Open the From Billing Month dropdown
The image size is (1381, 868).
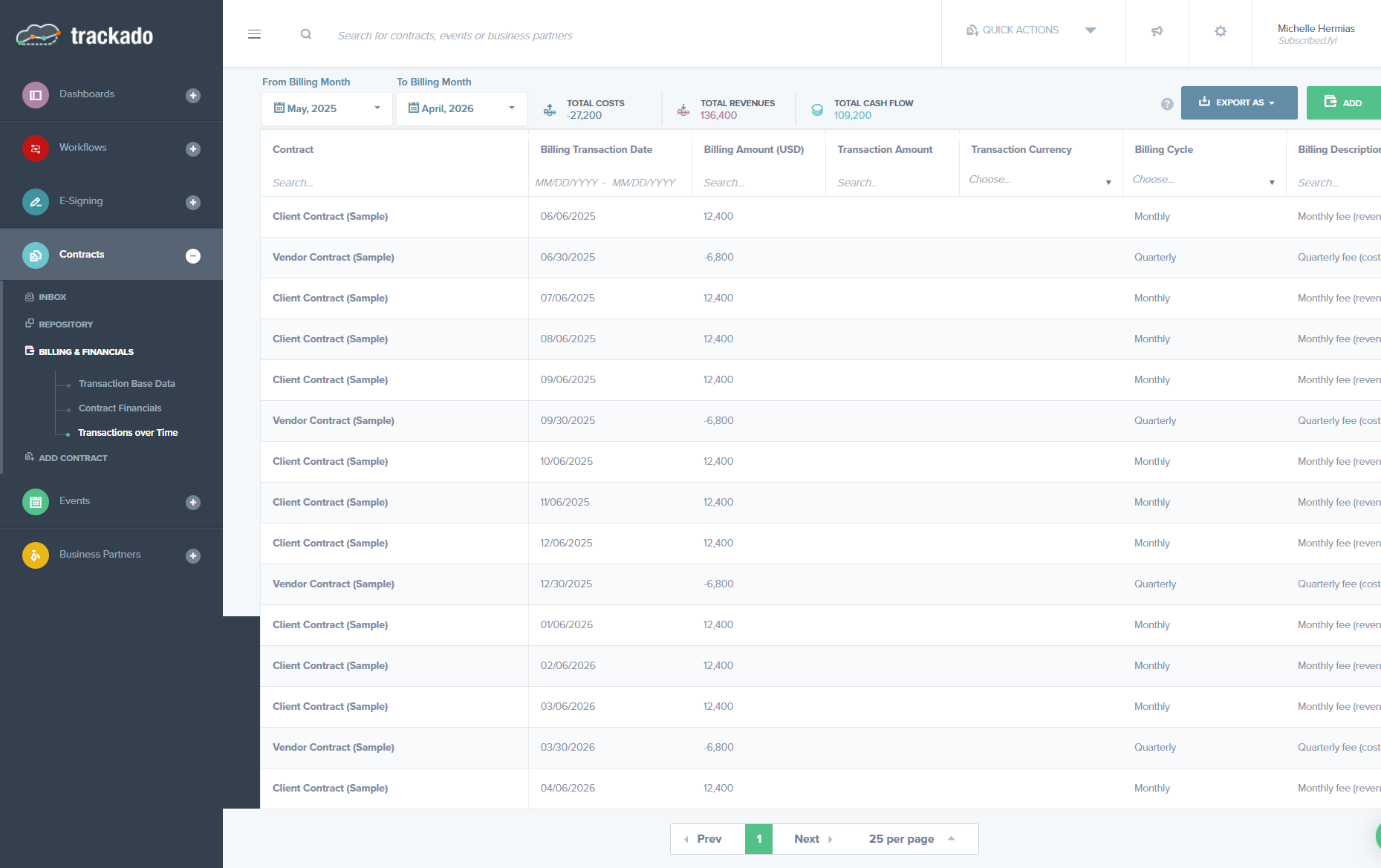(327, 108)
